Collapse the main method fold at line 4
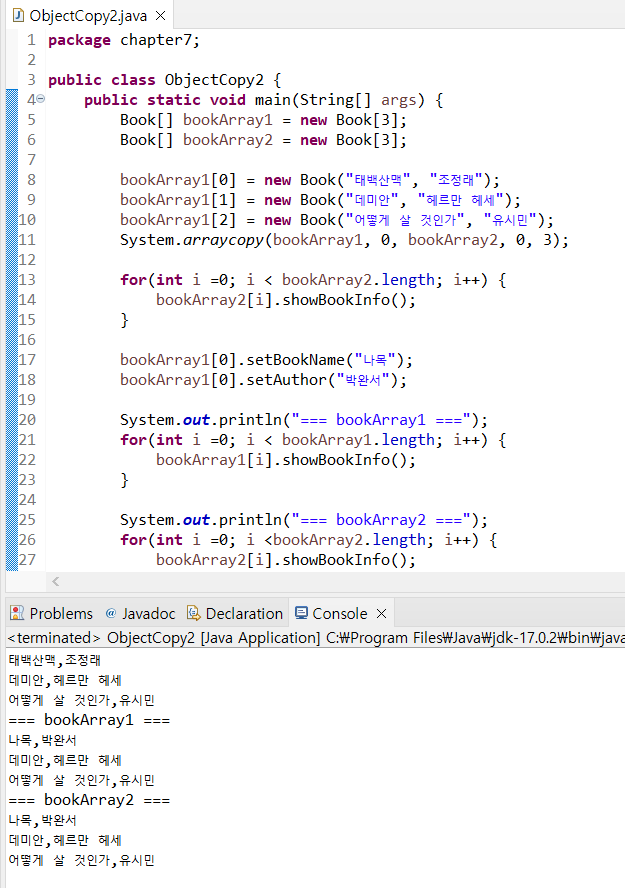Viewport: 625px width, 888px height. (41, 100)
